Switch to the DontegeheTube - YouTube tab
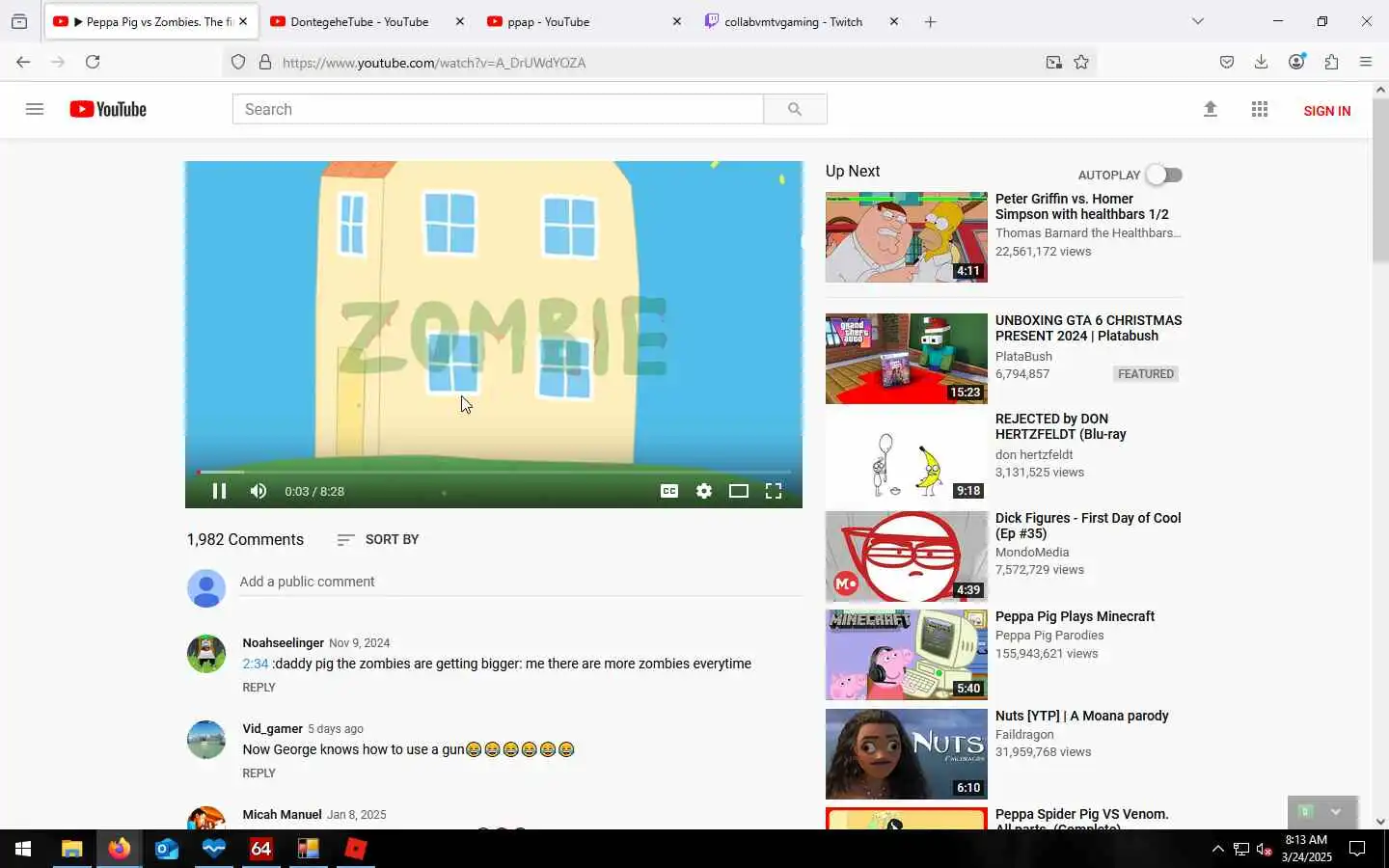This screenshot has width=1389, height=868. [359, 21]
